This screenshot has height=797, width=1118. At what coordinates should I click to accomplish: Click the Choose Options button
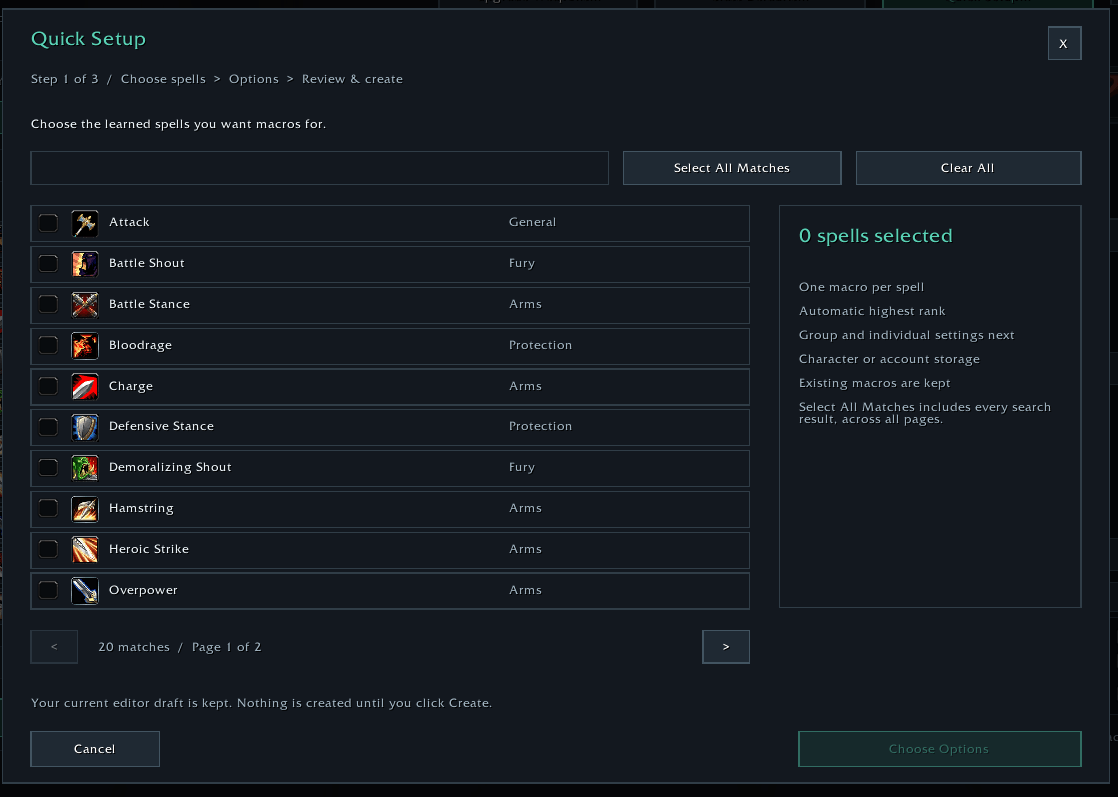click(x=940, y=749)
